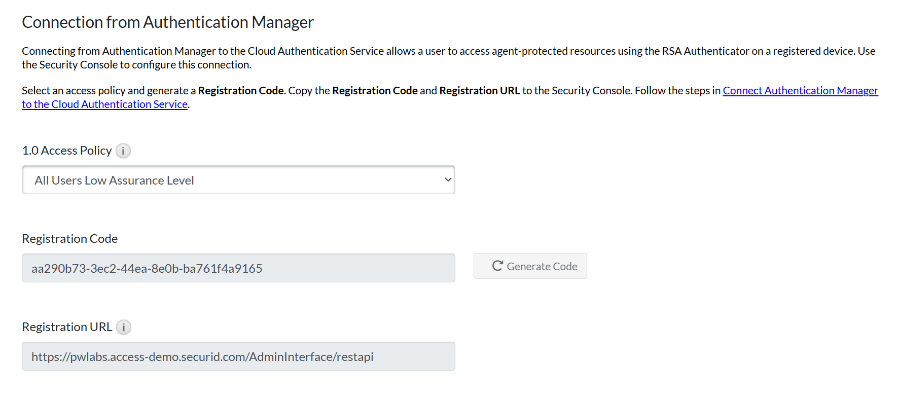The height and width of the screenshot is (400, 898).
Task: Click the info icon next to Registration URL
Action: 123,327
